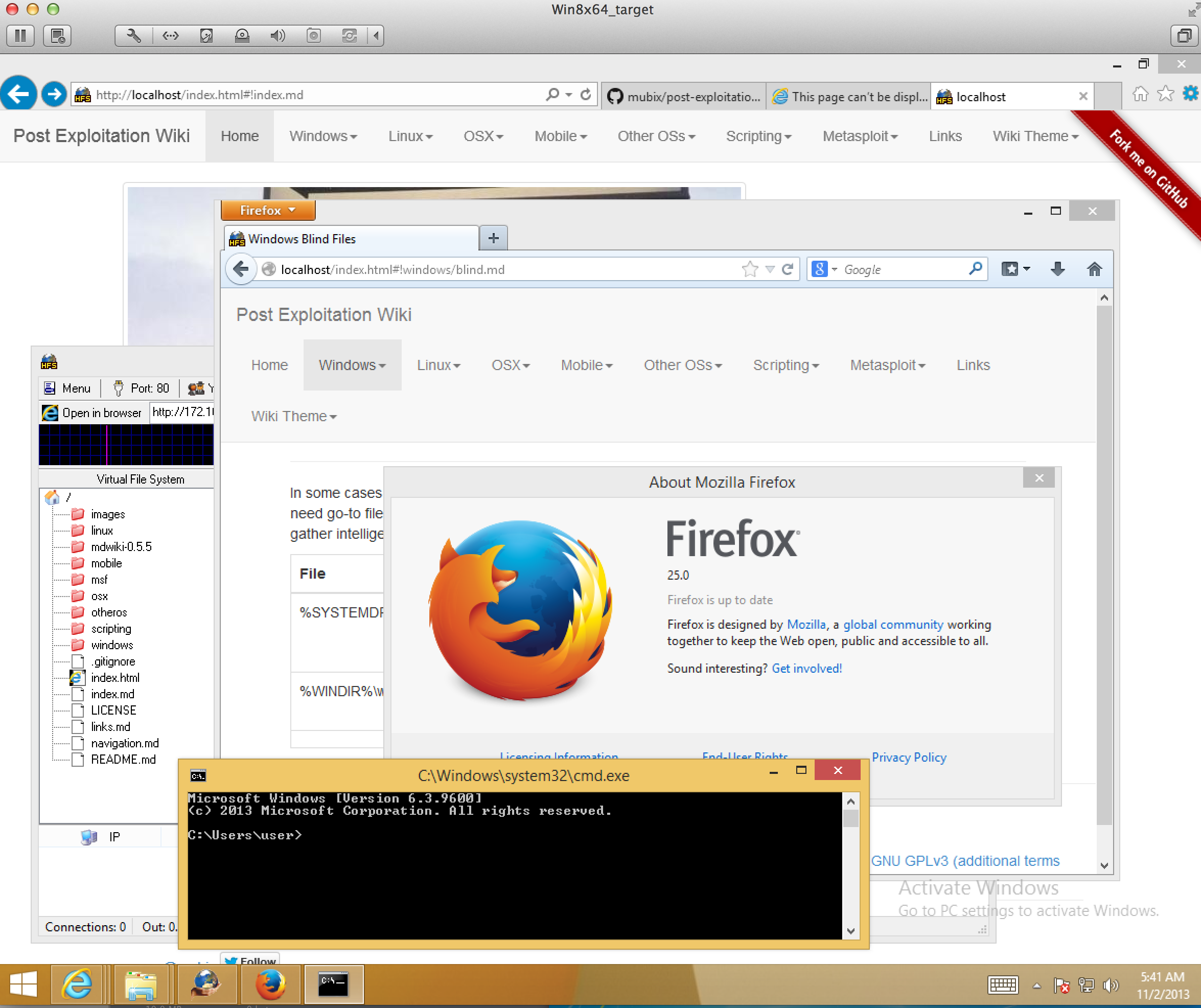Click the Mozilla link in About dialog
This screenshot has width=1201, height=1008.
(x=806, y=624)
